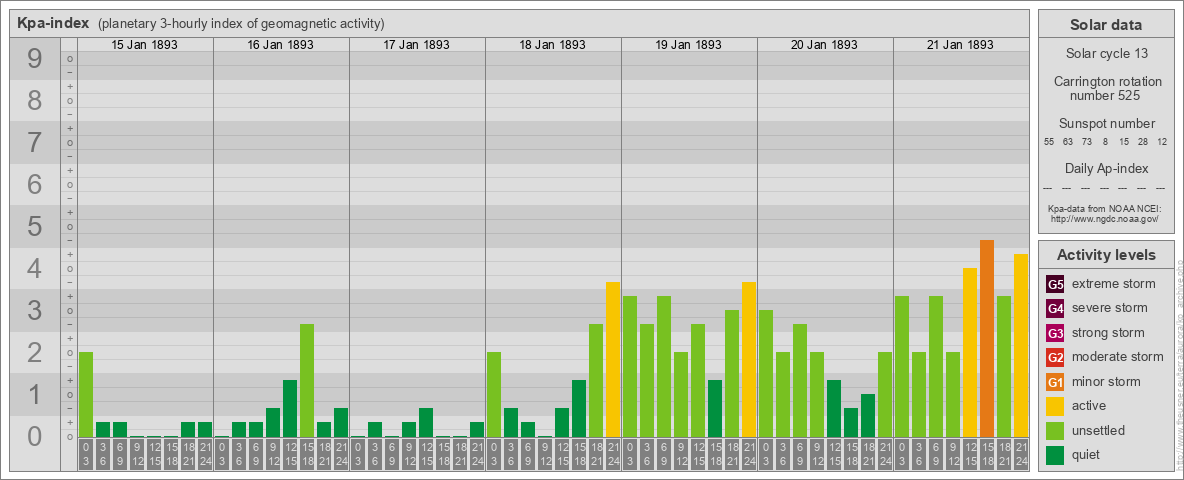Click the yellow 21-24 bar on 19 Jan 1893
The image size is (1184, 480).
tap(748, 359)
